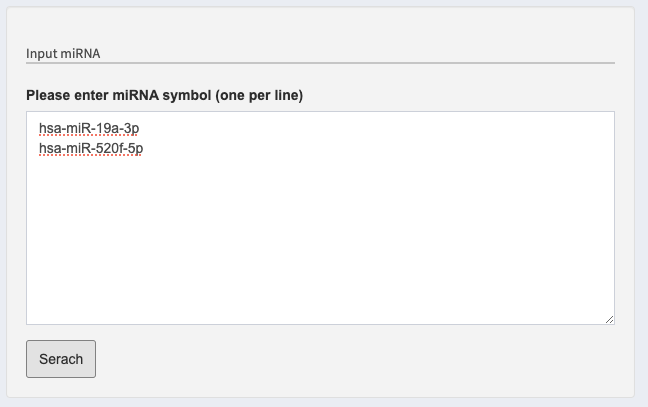
Task: Click empty panel space right of Serach button
Action: [350, 359]
